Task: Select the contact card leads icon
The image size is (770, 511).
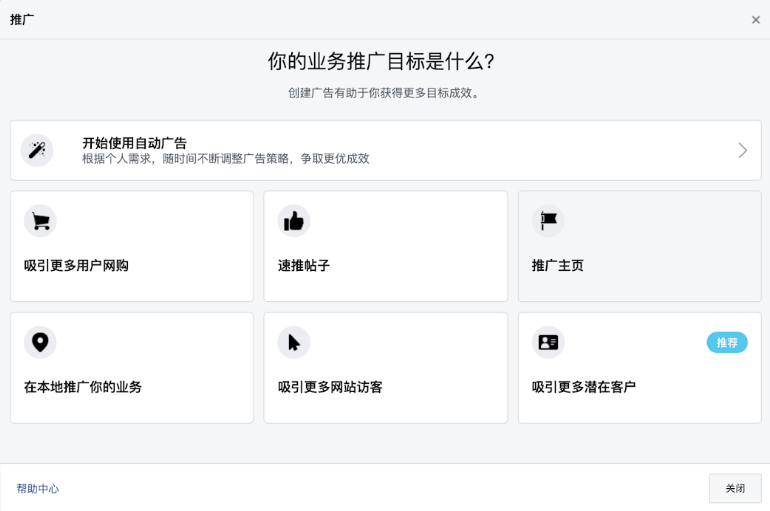Action: click(548, 342)
